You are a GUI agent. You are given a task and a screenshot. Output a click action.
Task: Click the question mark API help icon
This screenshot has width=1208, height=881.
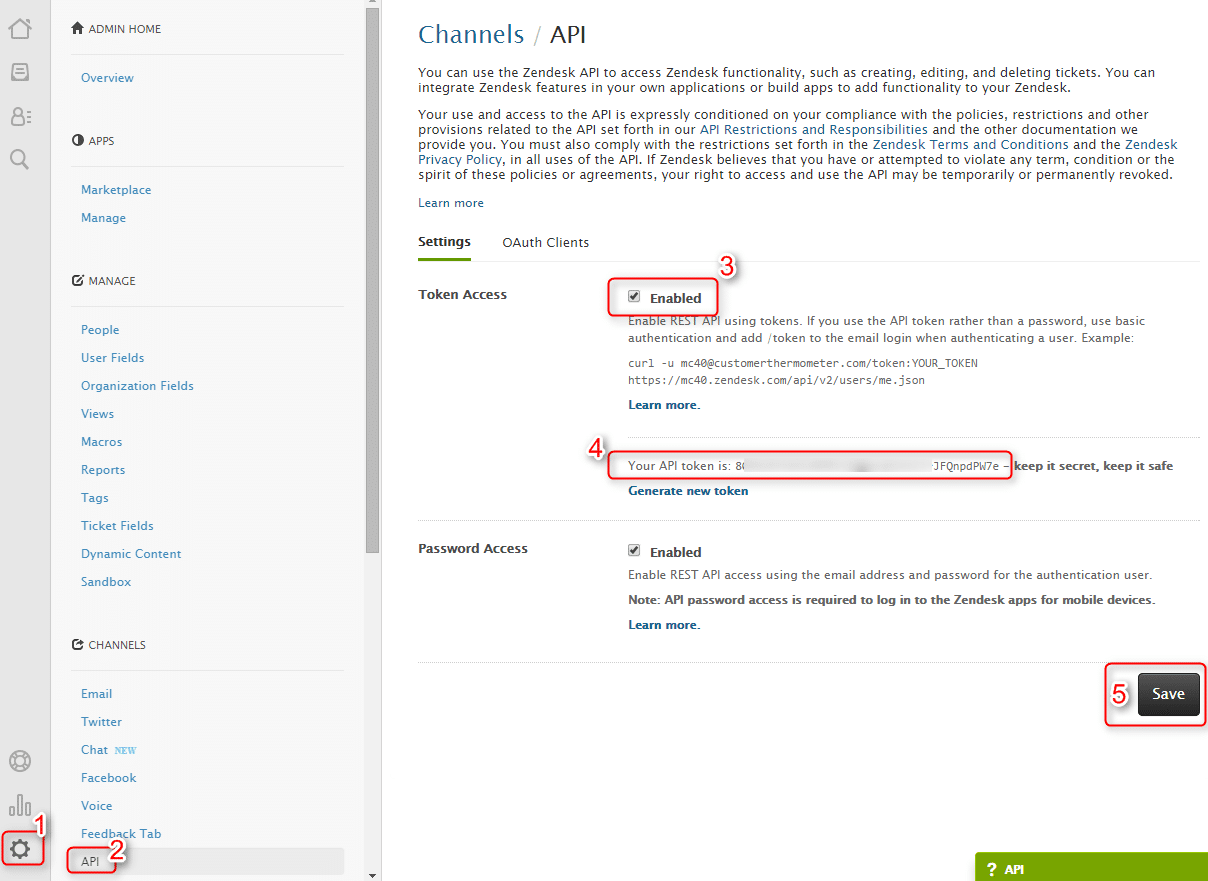(x=991, y=869)
